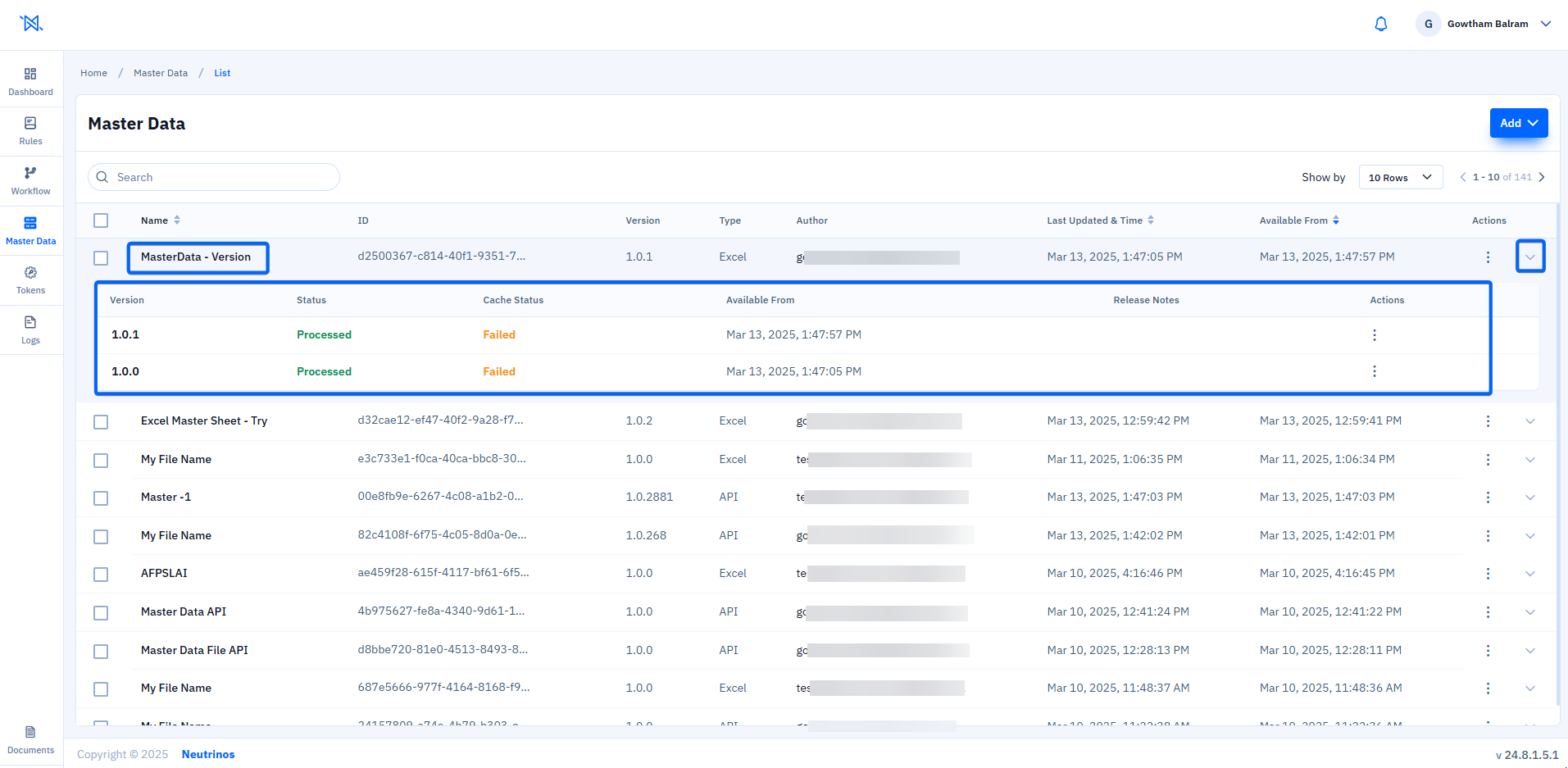Open Documents in the sidebar
Screen dimensions: 1568x768
coord(31,740)
